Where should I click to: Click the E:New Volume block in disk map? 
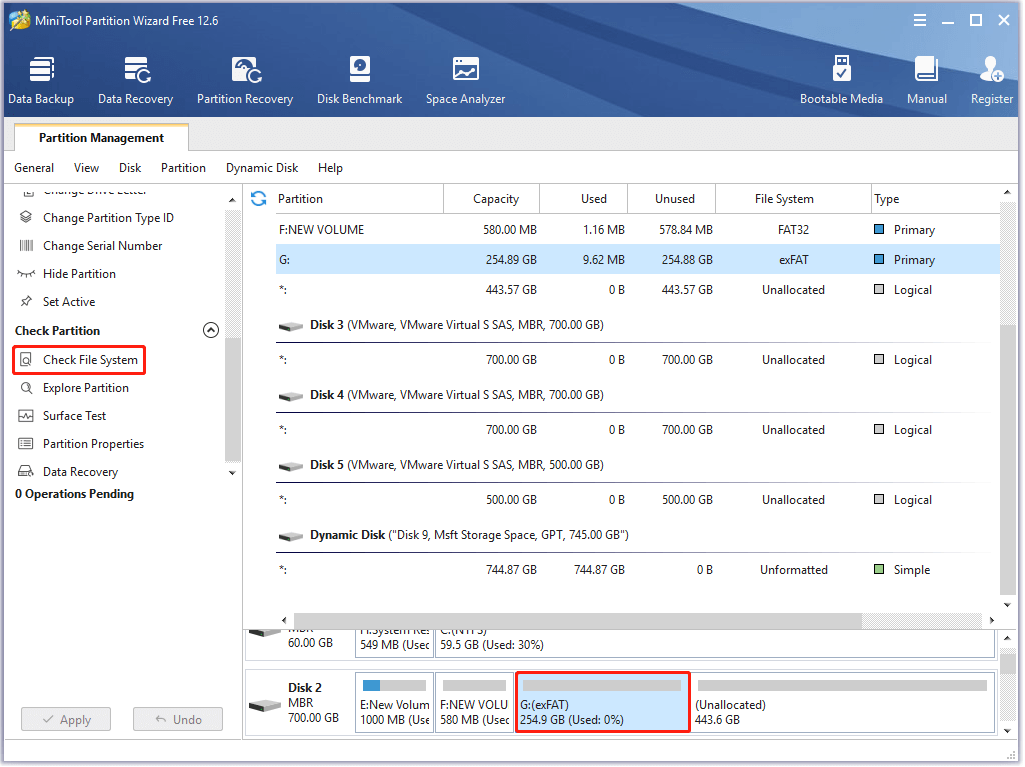tap(394, 704)
